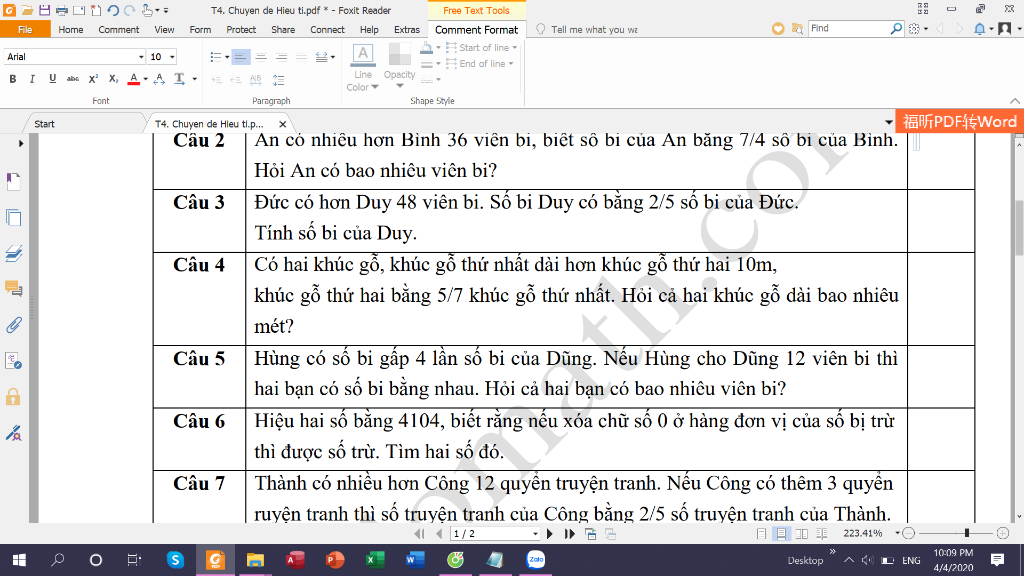
Task: Go to first page button
Action: coord(419,534)
